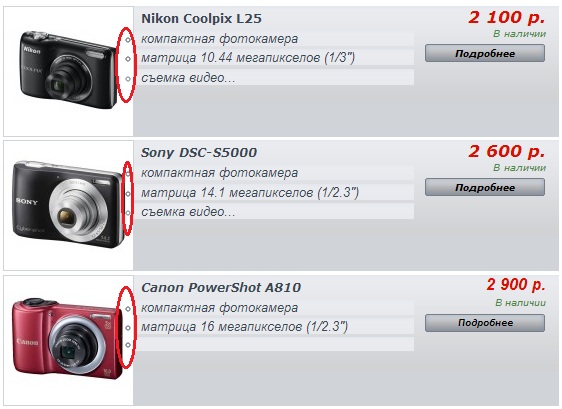Click bullet beside Canon 'компактная фотокамера'
Viewport: 562px width, 409px height.
click(x=128, y=309)
